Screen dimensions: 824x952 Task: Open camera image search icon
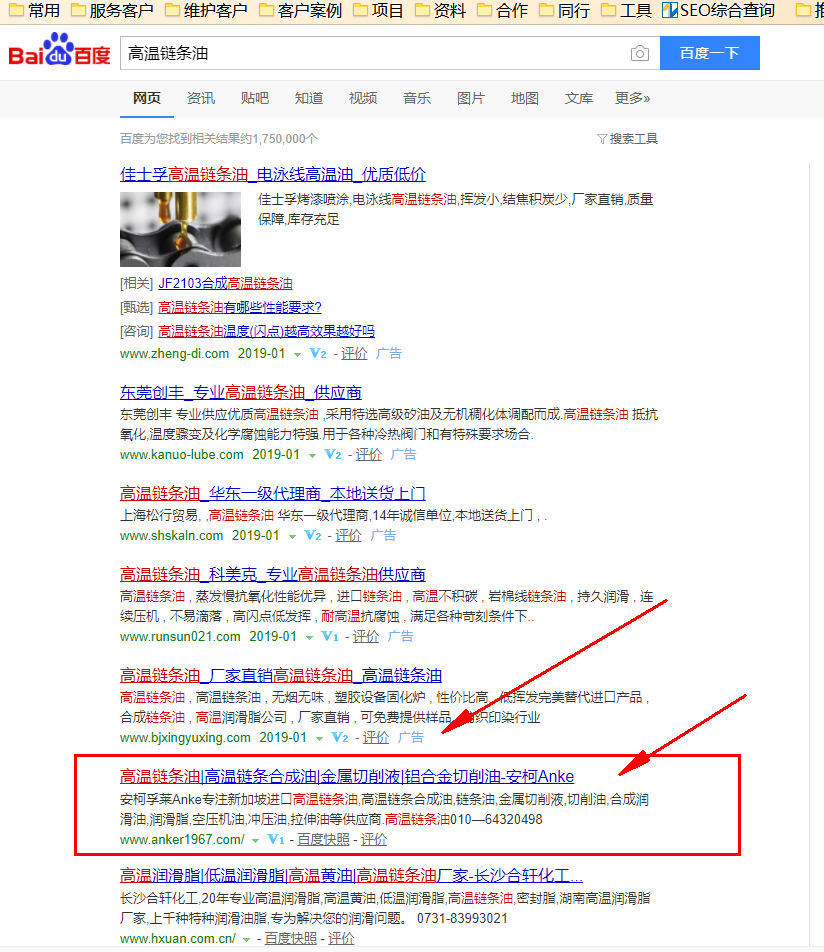pos(639,53)
